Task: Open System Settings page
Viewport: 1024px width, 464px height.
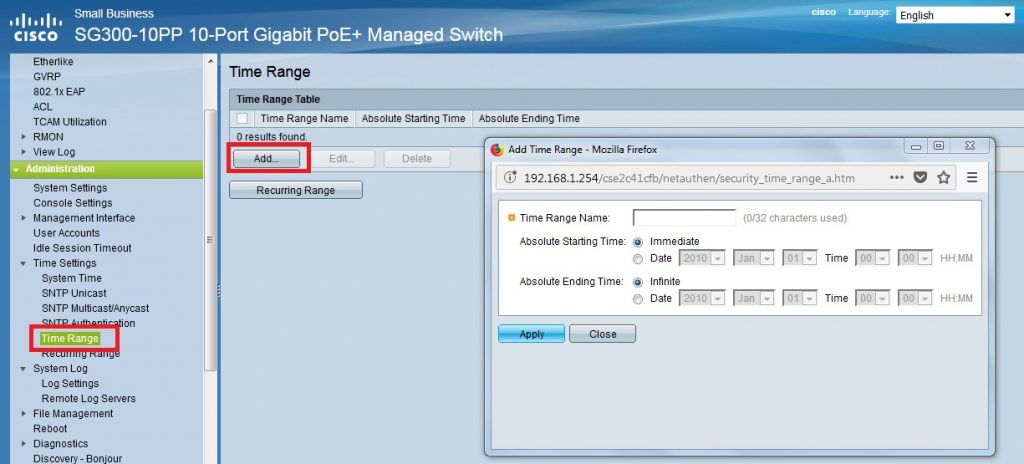Action: click(71, 188)
